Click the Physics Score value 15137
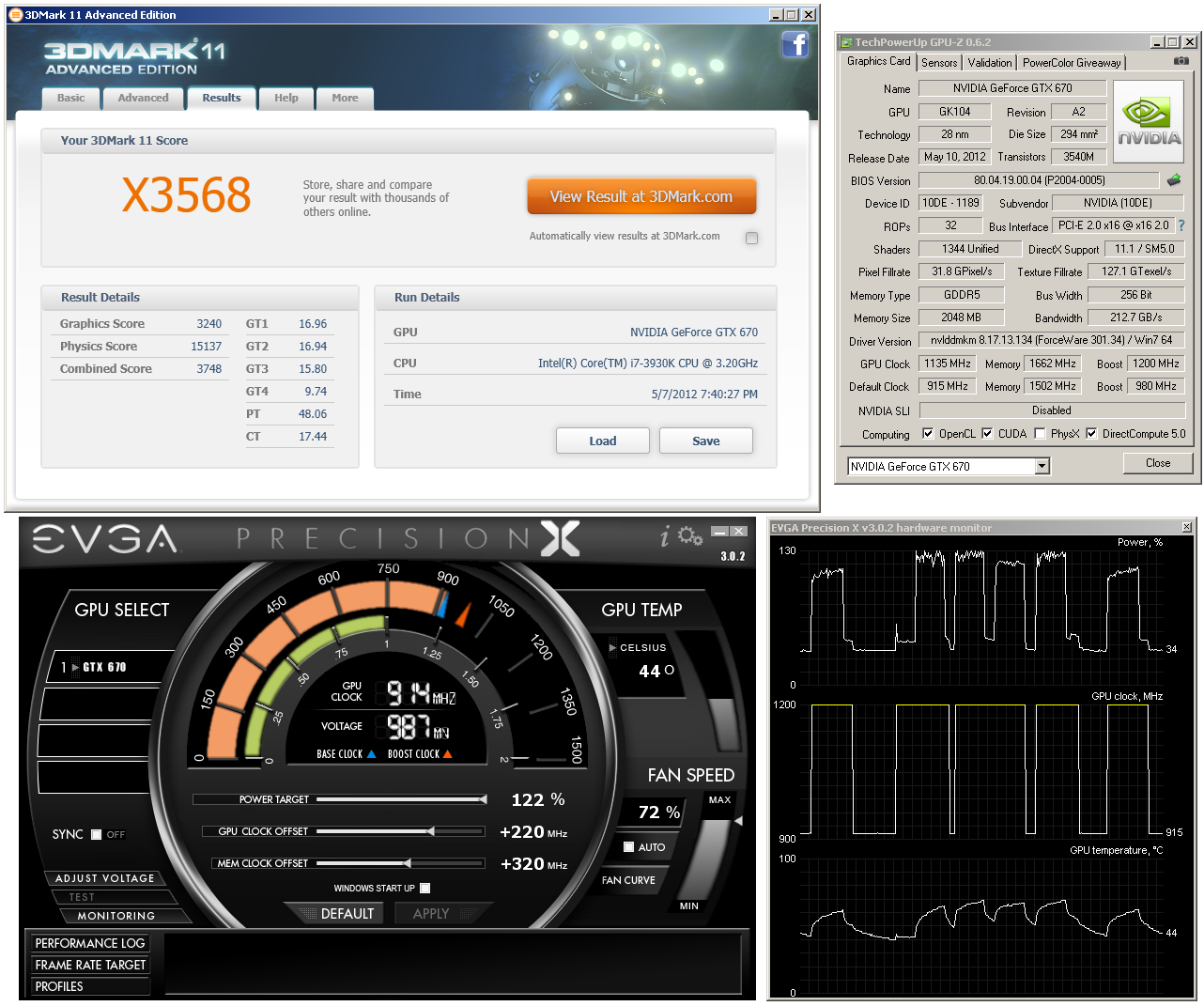This screenshot has height=1006, width=1204. click(x=206, y=347)
